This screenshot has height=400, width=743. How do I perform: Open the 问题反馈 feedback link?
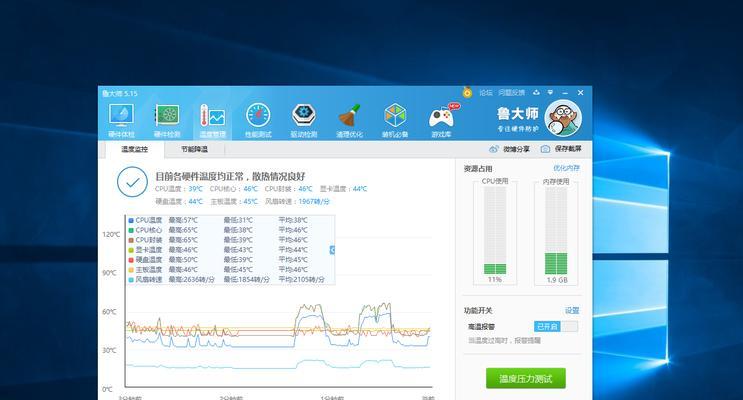[511, 92]
